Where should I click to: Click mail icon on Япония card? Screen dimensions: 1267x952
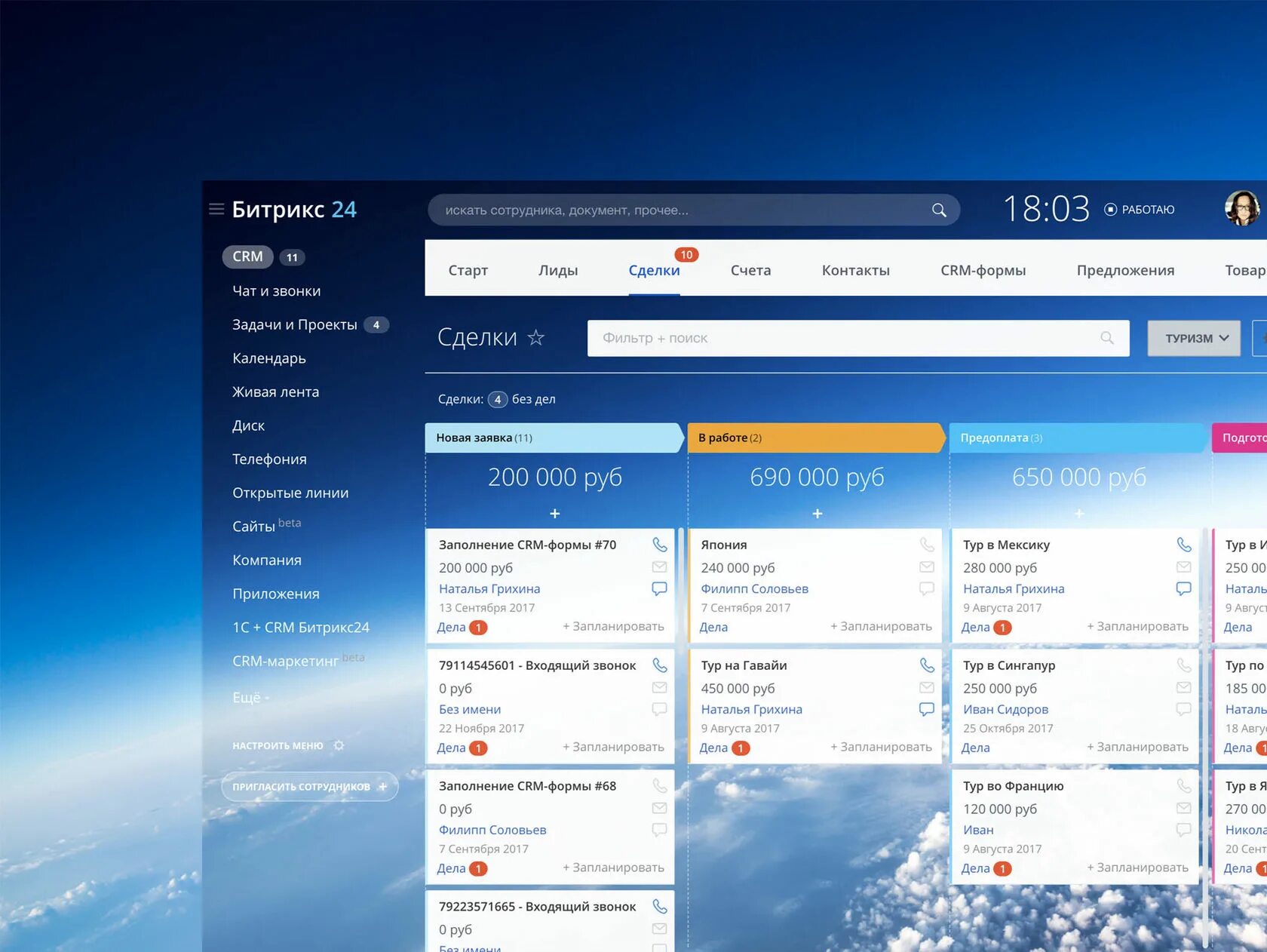pyautogui.click(x=927, y=567)
